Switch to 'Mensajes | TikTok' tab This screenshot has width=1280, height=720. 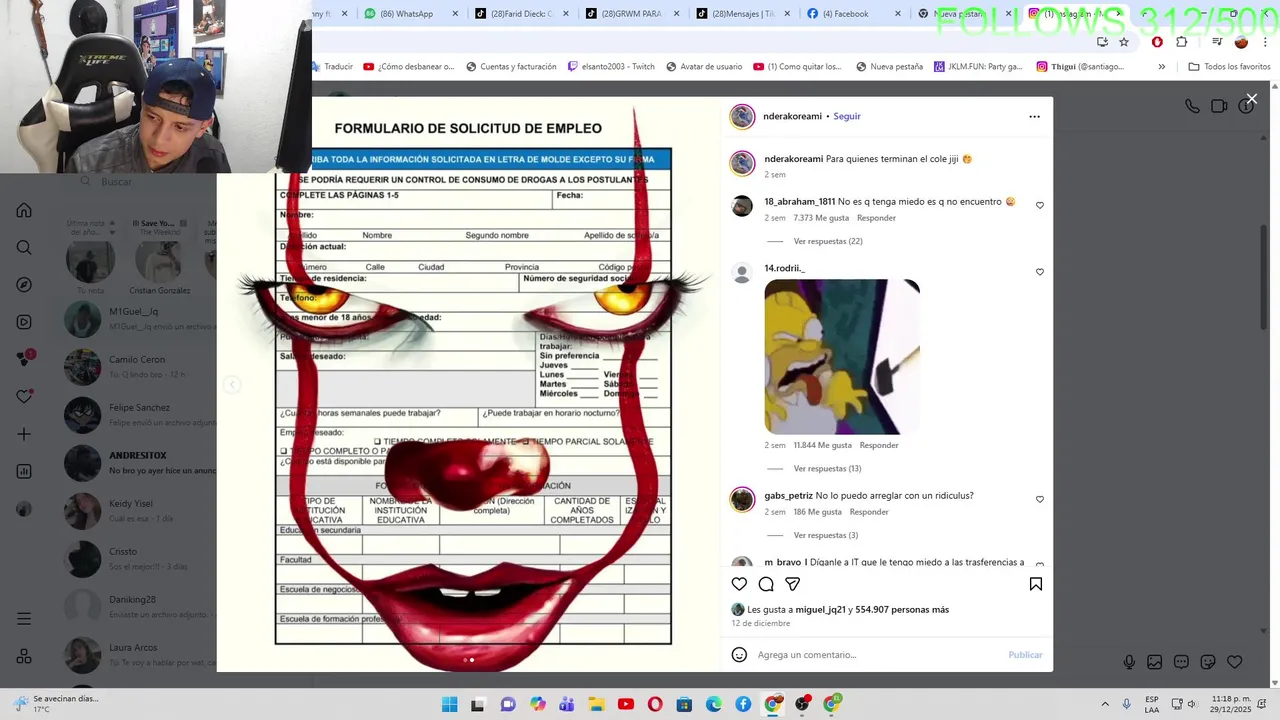click(742, 14)
